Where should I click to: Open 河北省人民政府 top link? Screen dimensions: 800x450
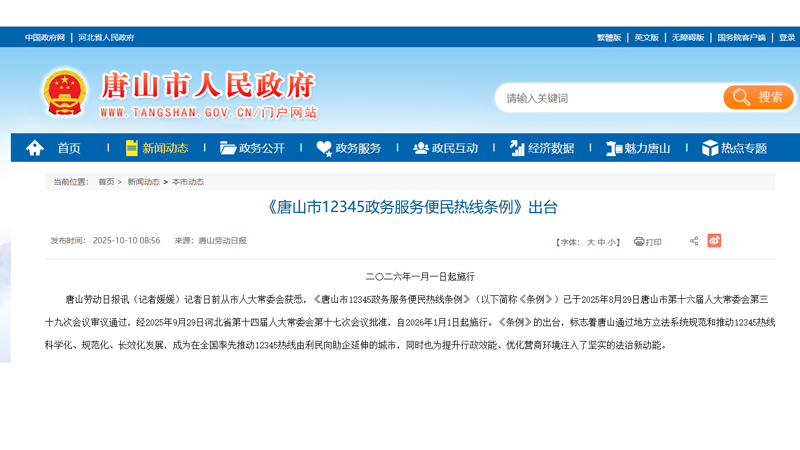[x=106, y=37]
